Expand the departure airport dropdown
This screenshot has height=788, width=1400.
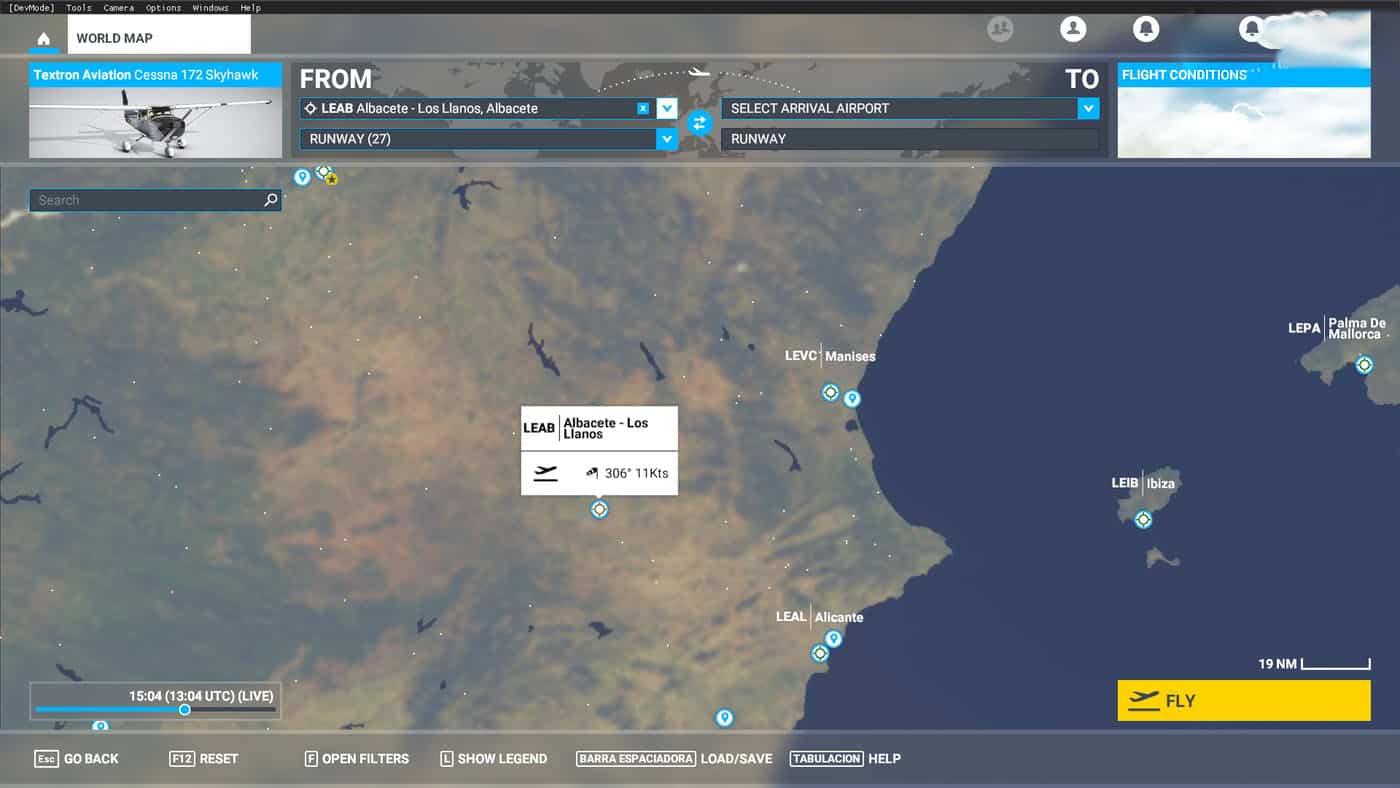[667, 108]
